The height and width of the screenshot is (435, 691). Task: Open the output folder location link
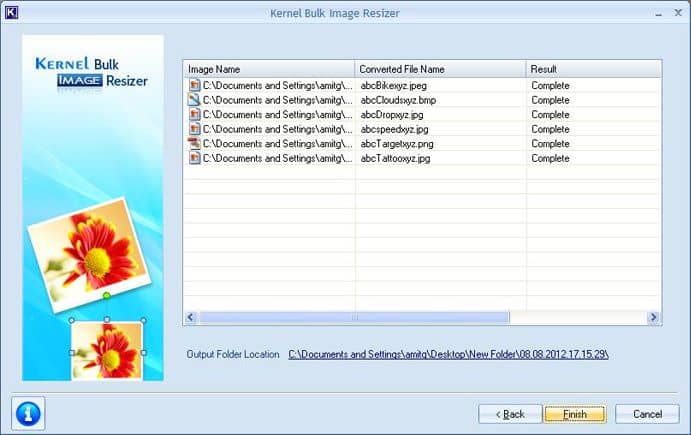pyautogui.click(x=448, y=354)
